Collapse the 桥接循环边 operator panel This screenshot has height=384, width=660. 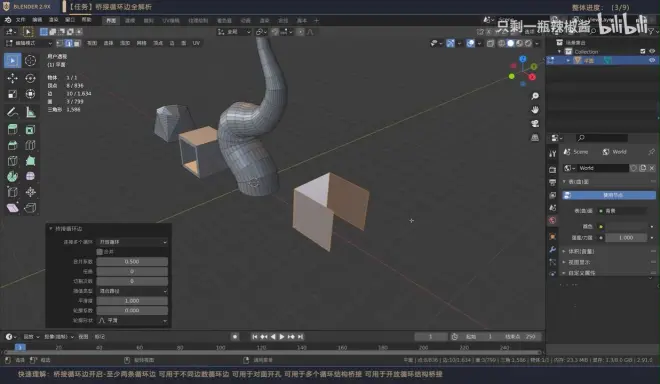(51, 229)
